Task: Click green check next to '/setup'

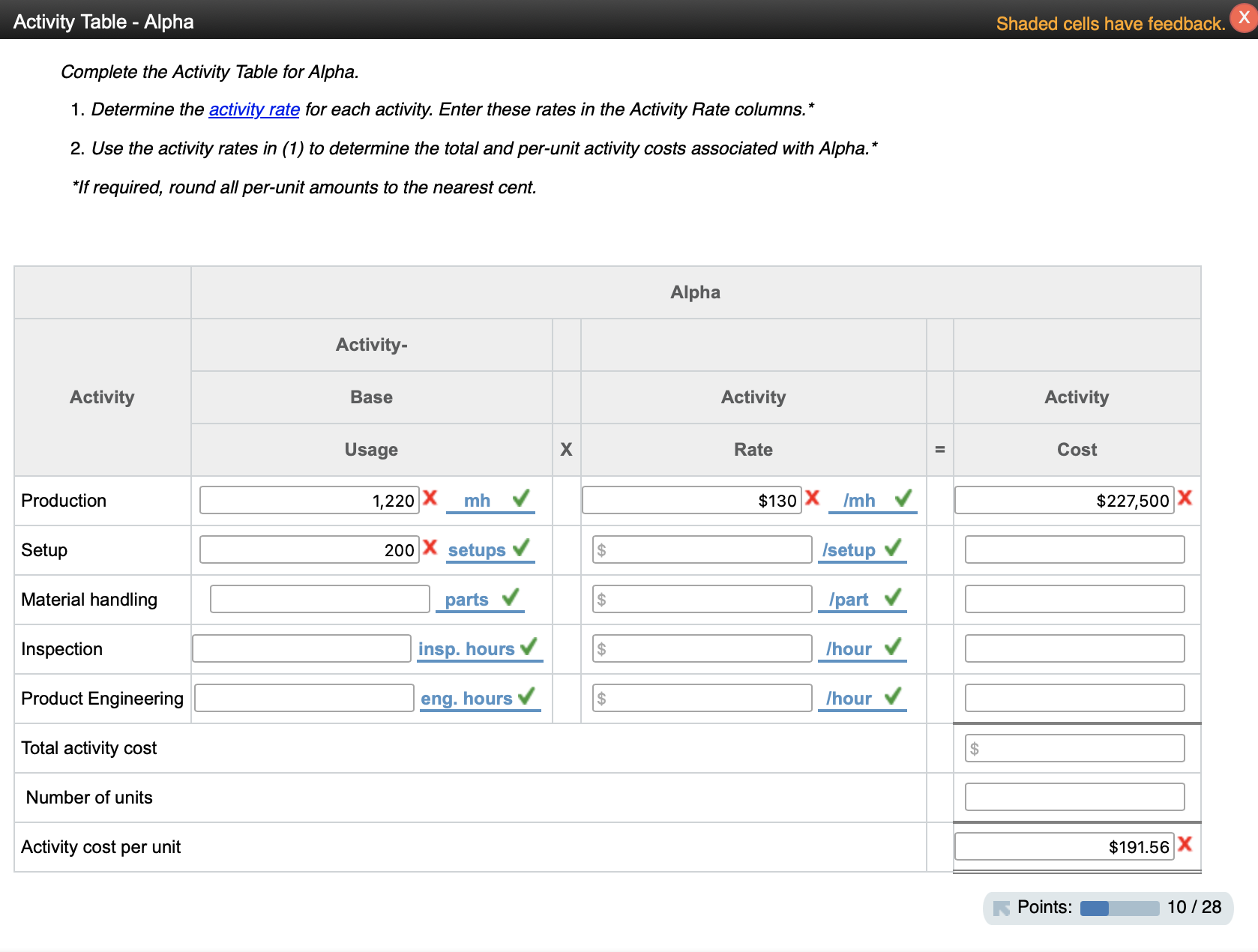Action: 893,547
